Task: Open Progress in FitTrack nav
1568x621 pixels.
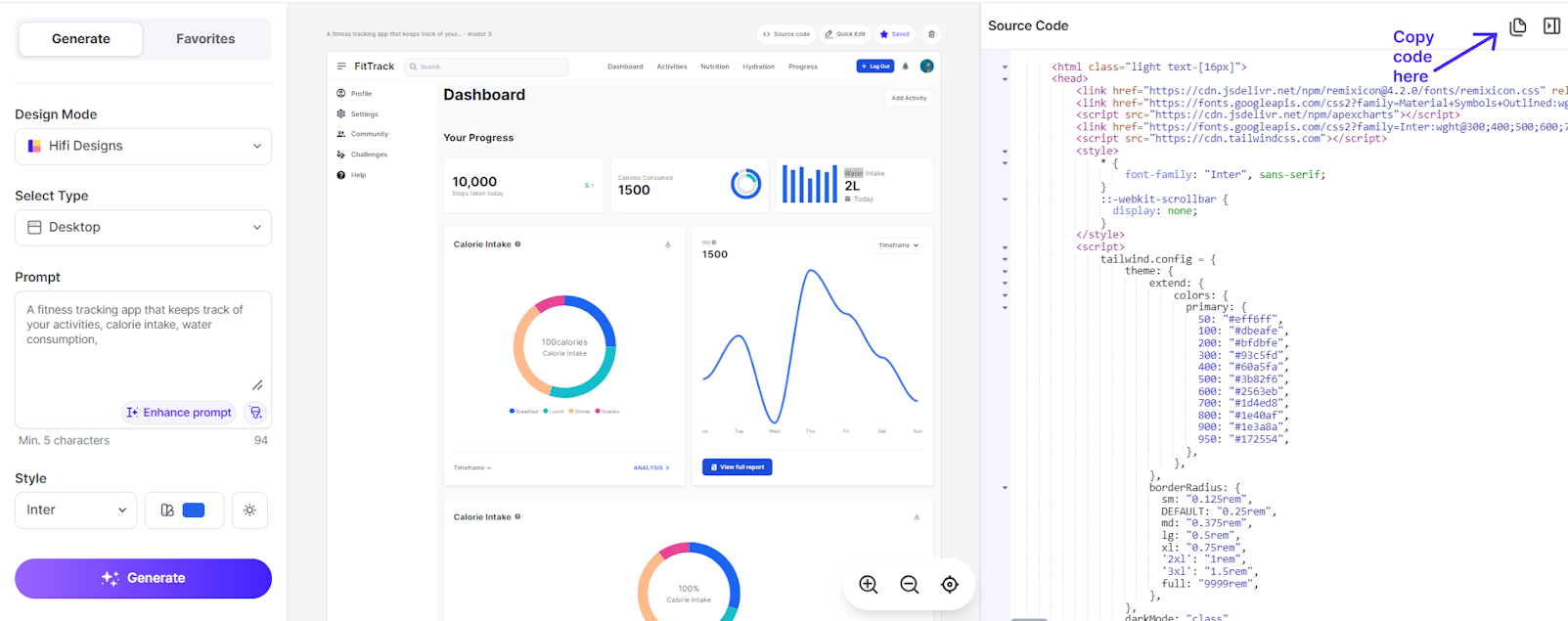Action: tap(803, 67)
